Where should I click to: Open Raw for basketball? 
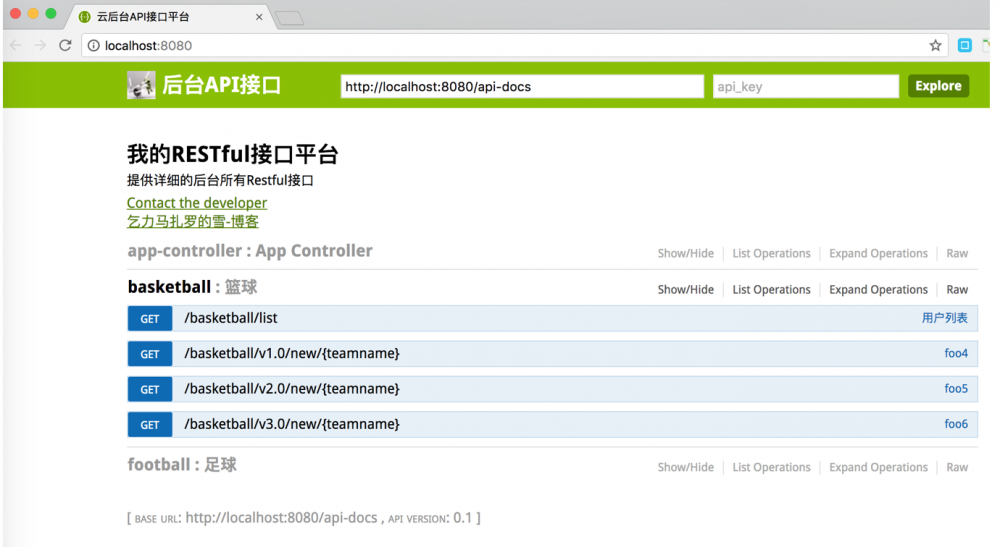(x=957, y=289)
